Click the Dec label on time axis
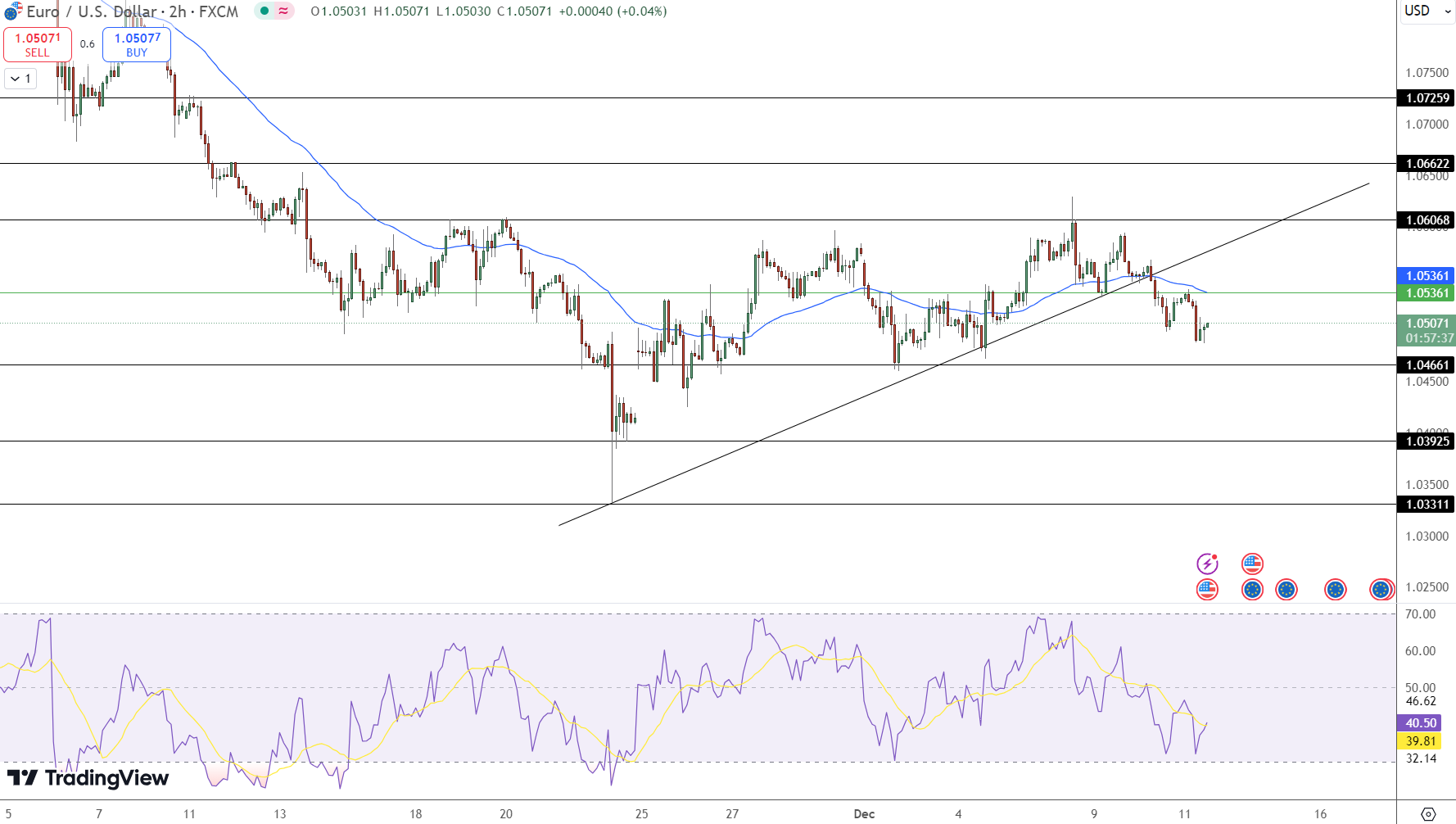This screenshot has width=1456, height=824. coord(864,814)
